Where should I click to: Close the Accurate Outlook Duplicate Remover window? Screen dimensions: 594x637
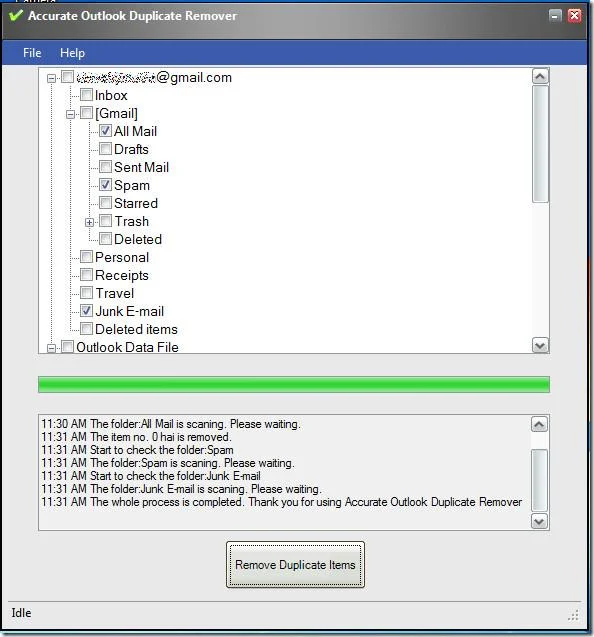[x=574, y=16]
